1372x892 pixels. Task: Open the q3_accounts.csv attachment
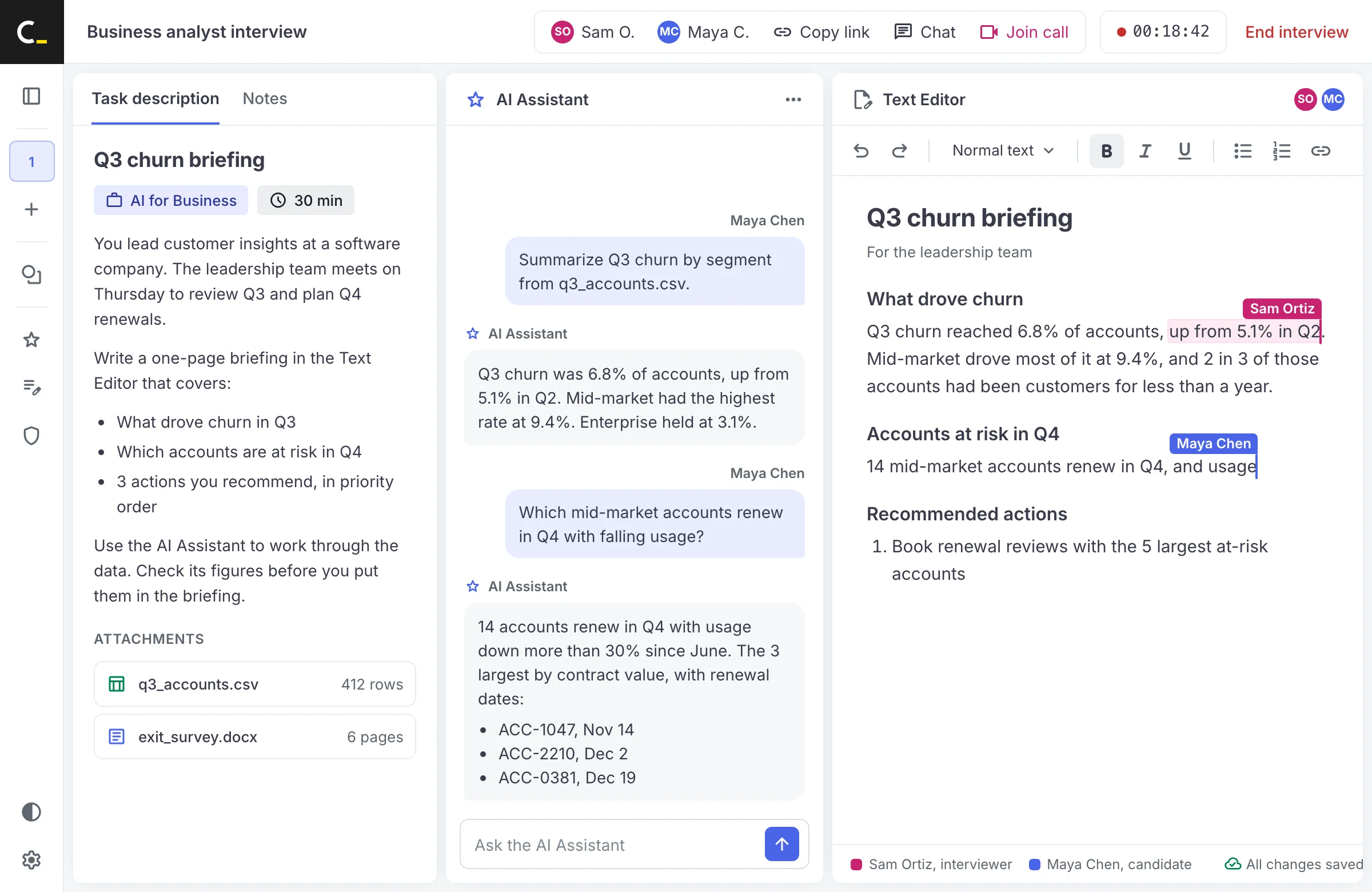click(255, 684)
